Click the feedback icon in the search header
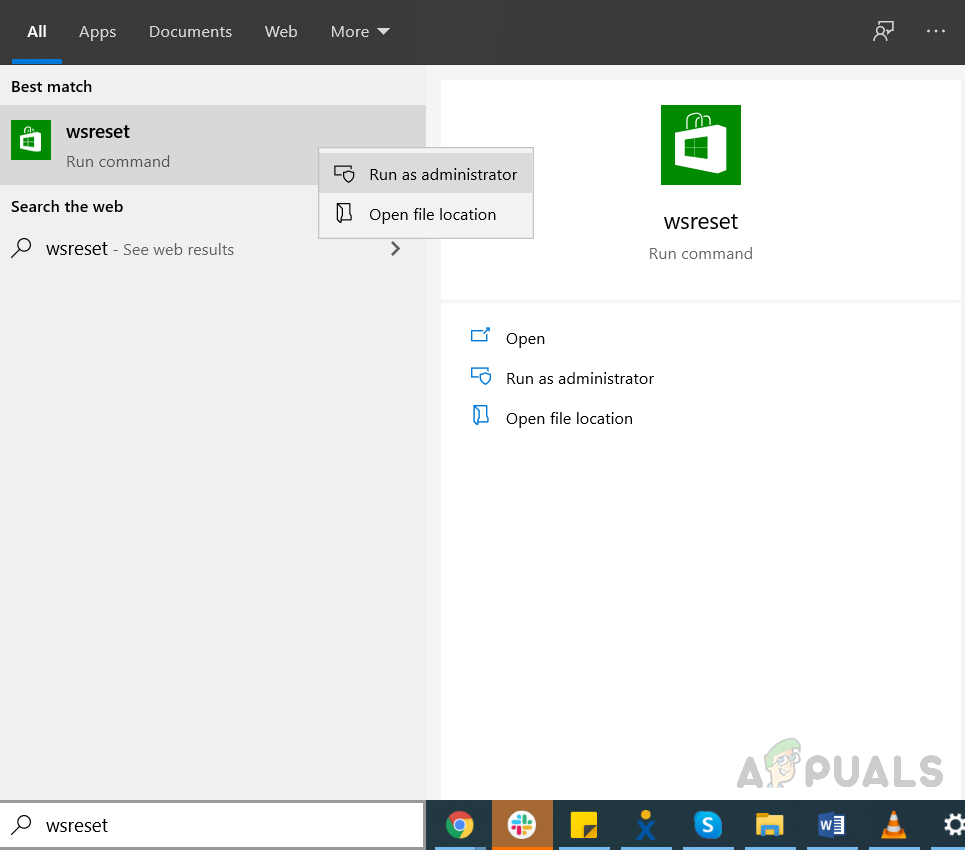 click(883, 31)
